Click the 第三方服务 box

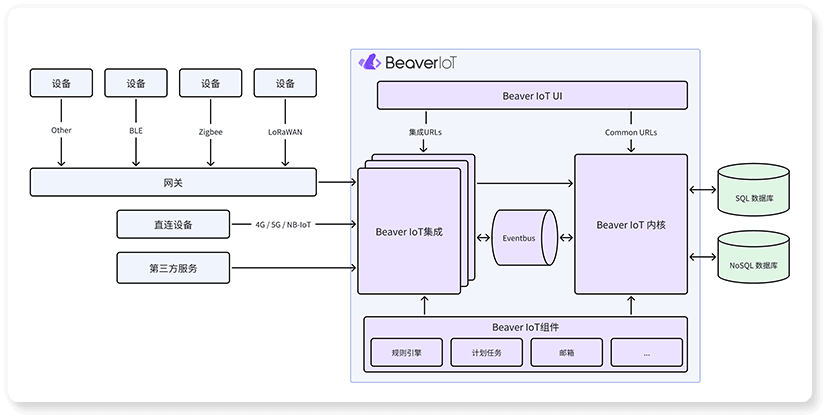coord(173,268)
